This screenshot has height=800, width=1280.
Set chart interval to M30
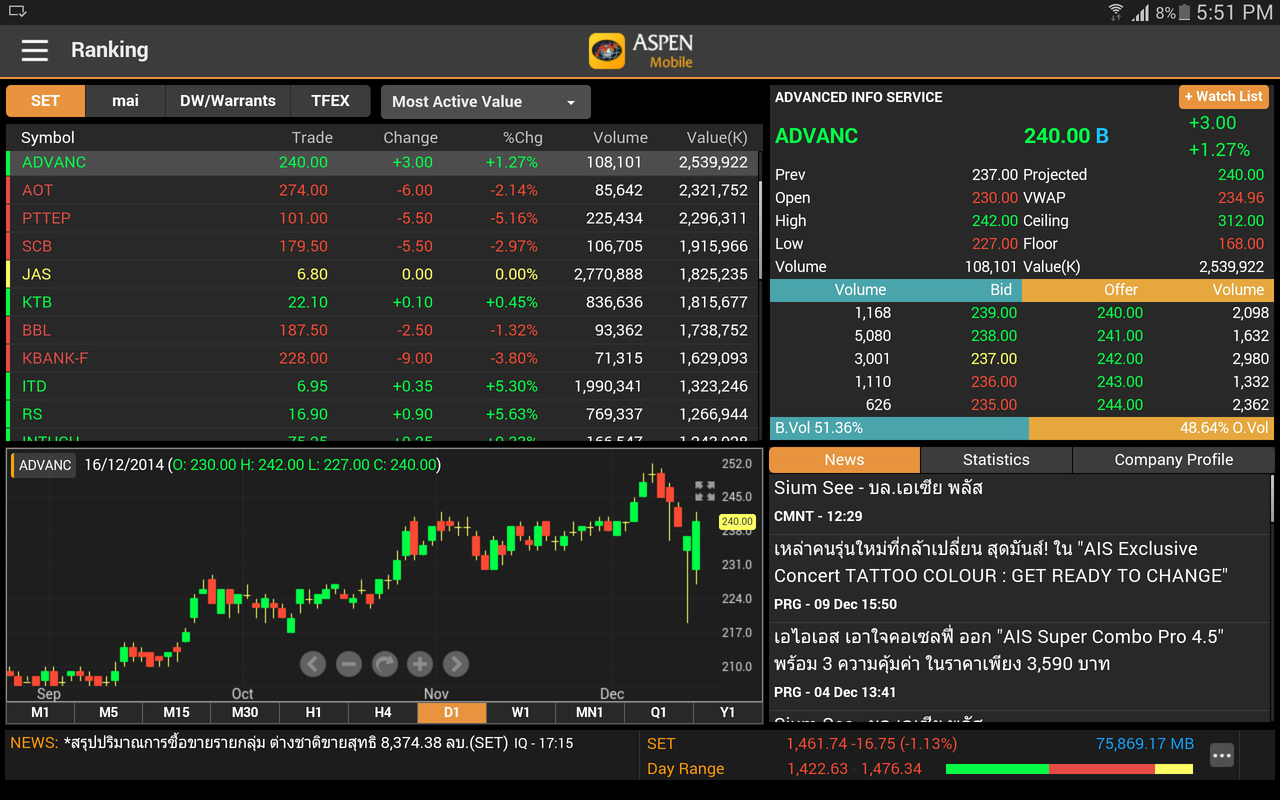(245, 713)
